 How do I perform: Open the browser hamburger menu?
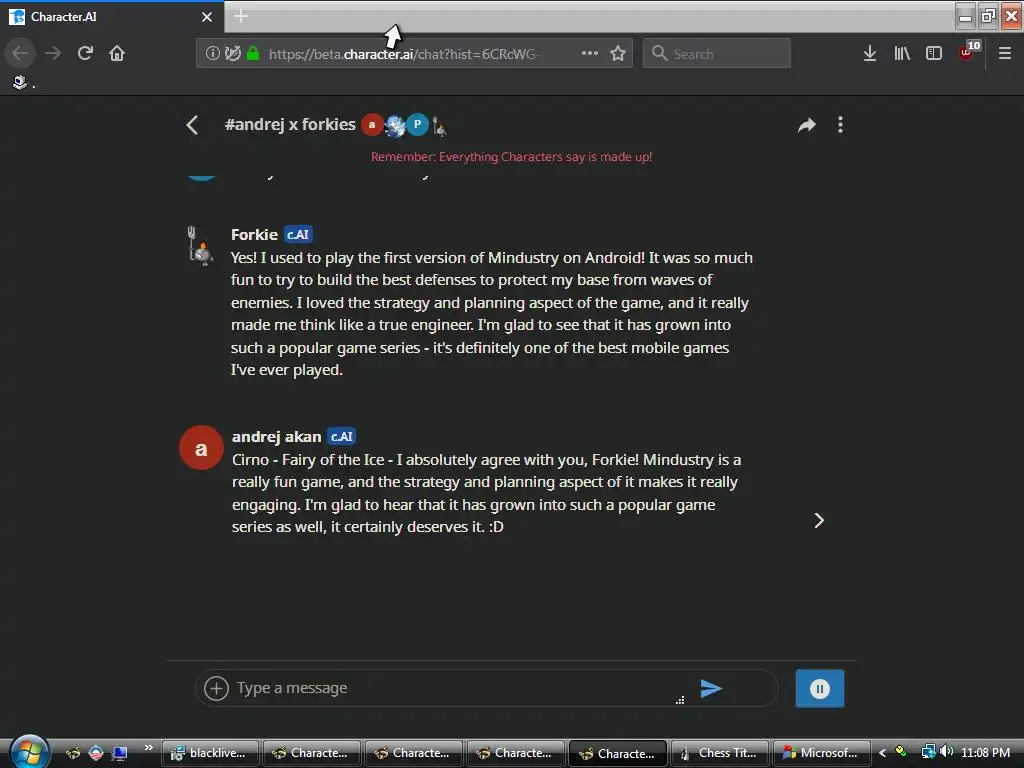1004,54
